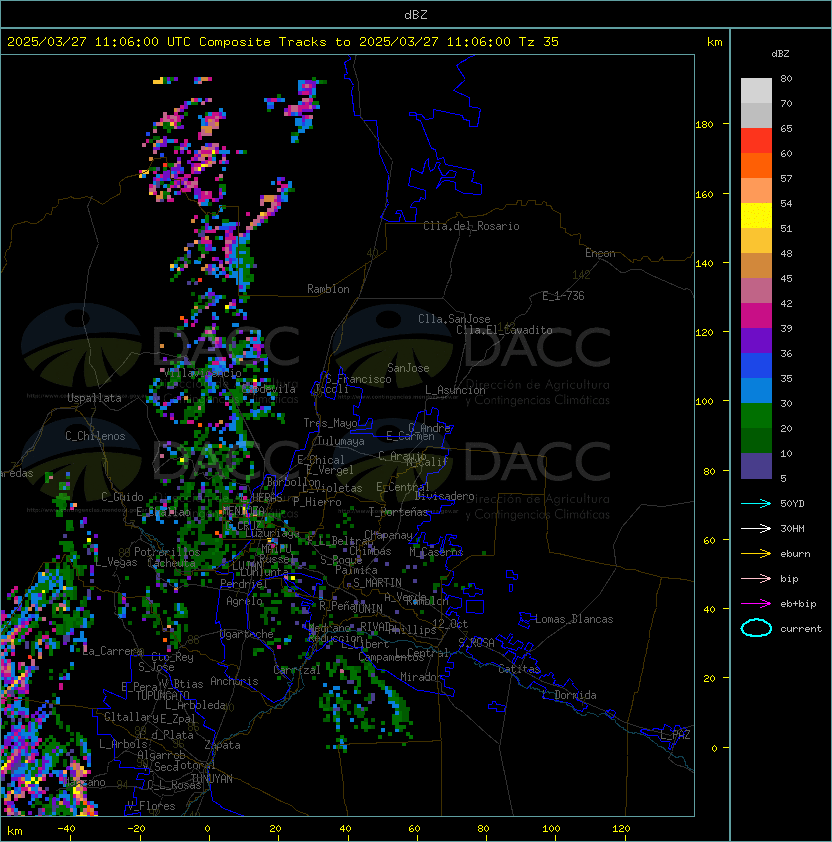The width and height of the screenshot is (832, 842).
Task: Click the cyan current ellipse legend symbol
Action: click(x=756, y=628)
